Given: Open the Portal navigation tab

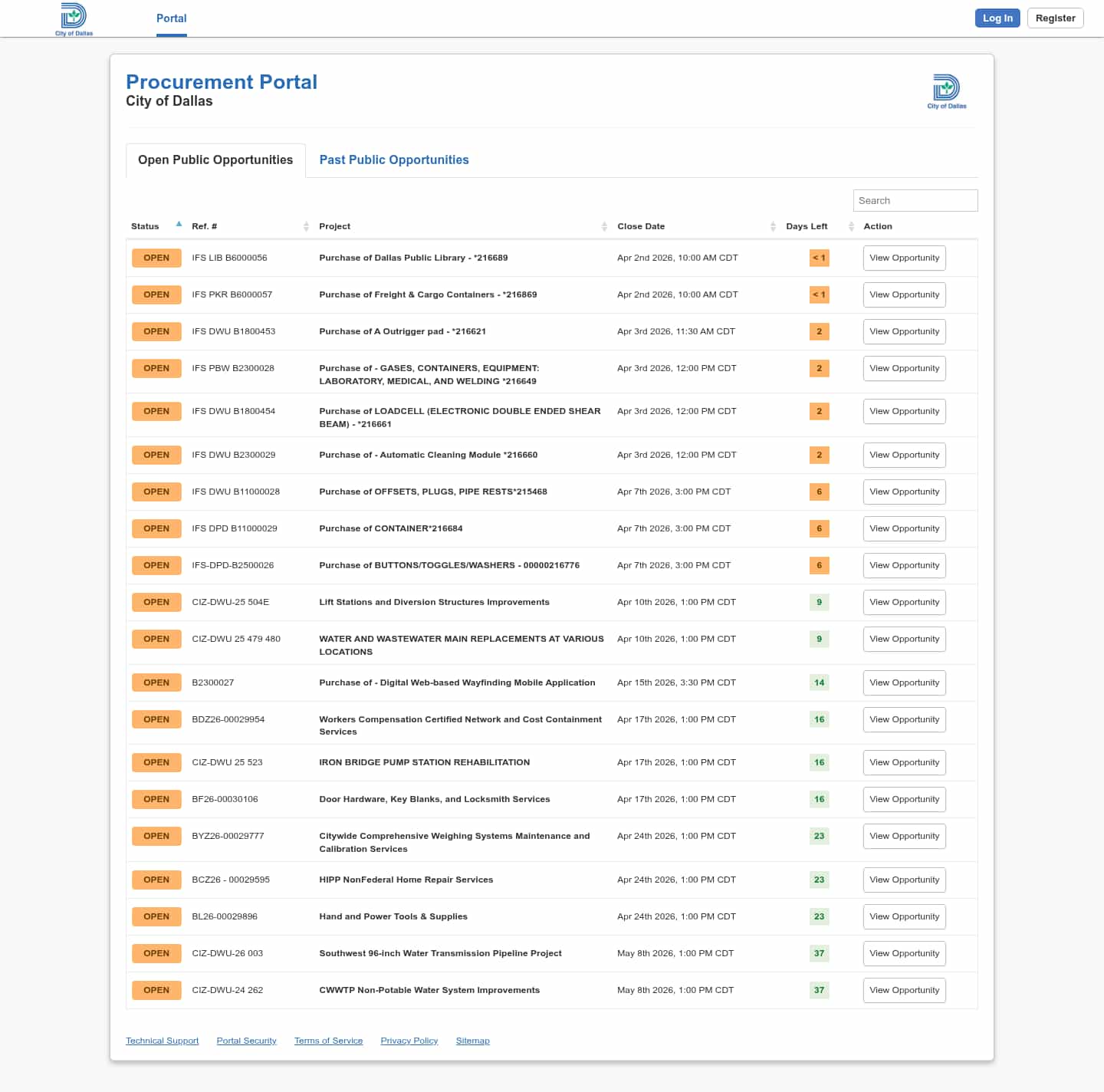Looking at the screenshot, I should (x=171, y=18).
